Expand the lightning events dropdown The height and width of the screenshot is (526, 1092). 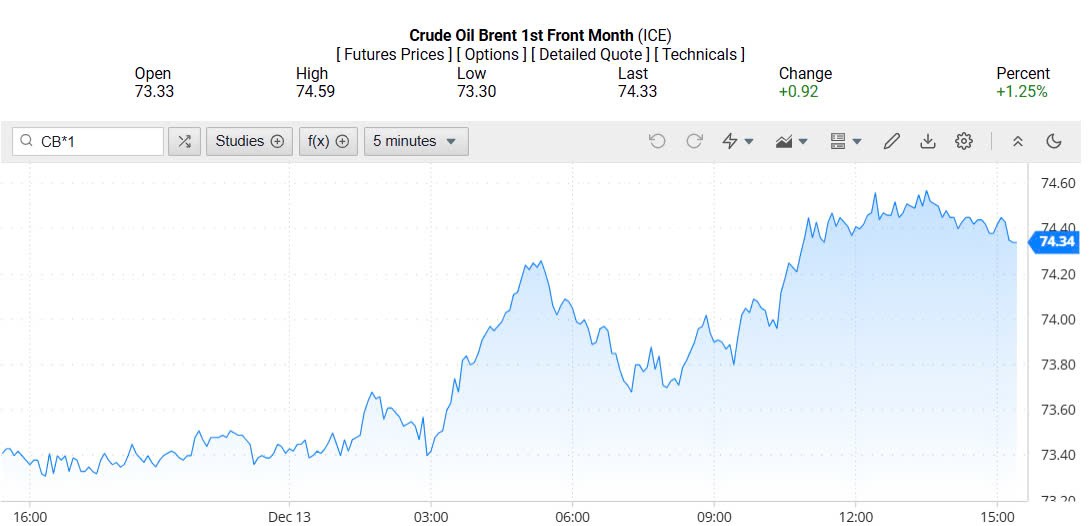[x=738, y=141]
